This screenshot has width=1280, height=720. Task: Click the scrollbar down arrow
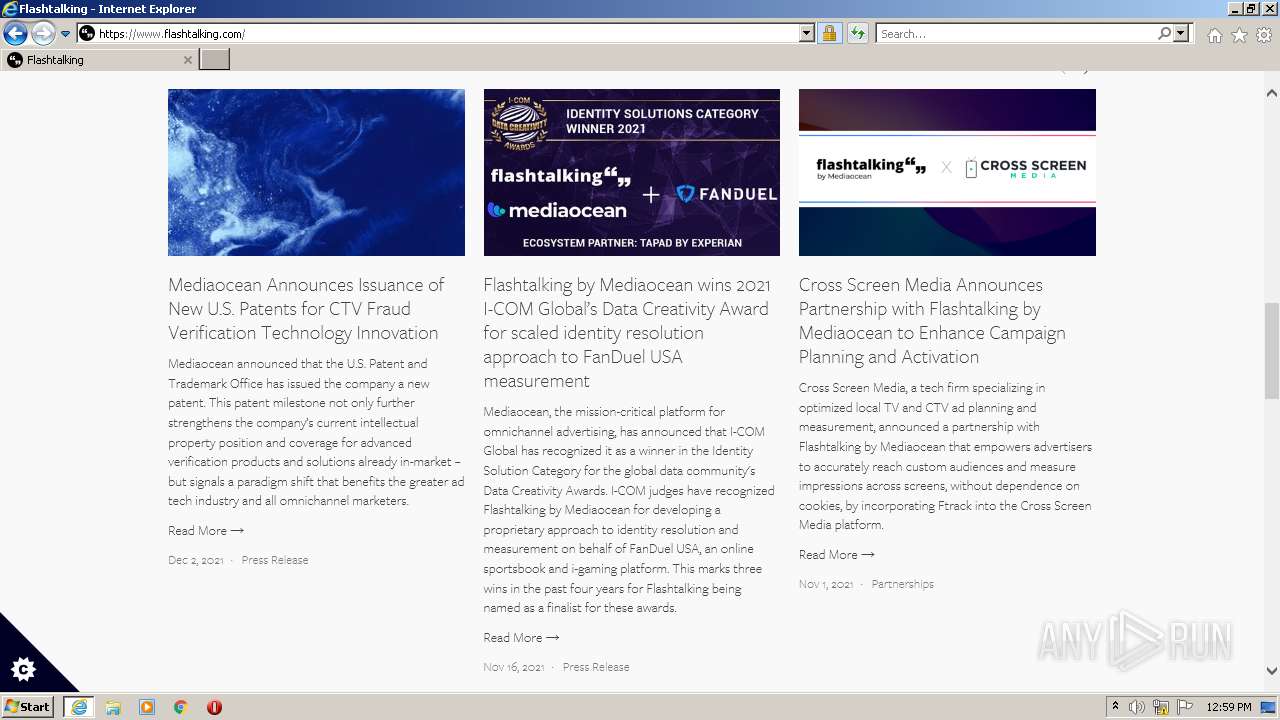[x=1272, y=672]
